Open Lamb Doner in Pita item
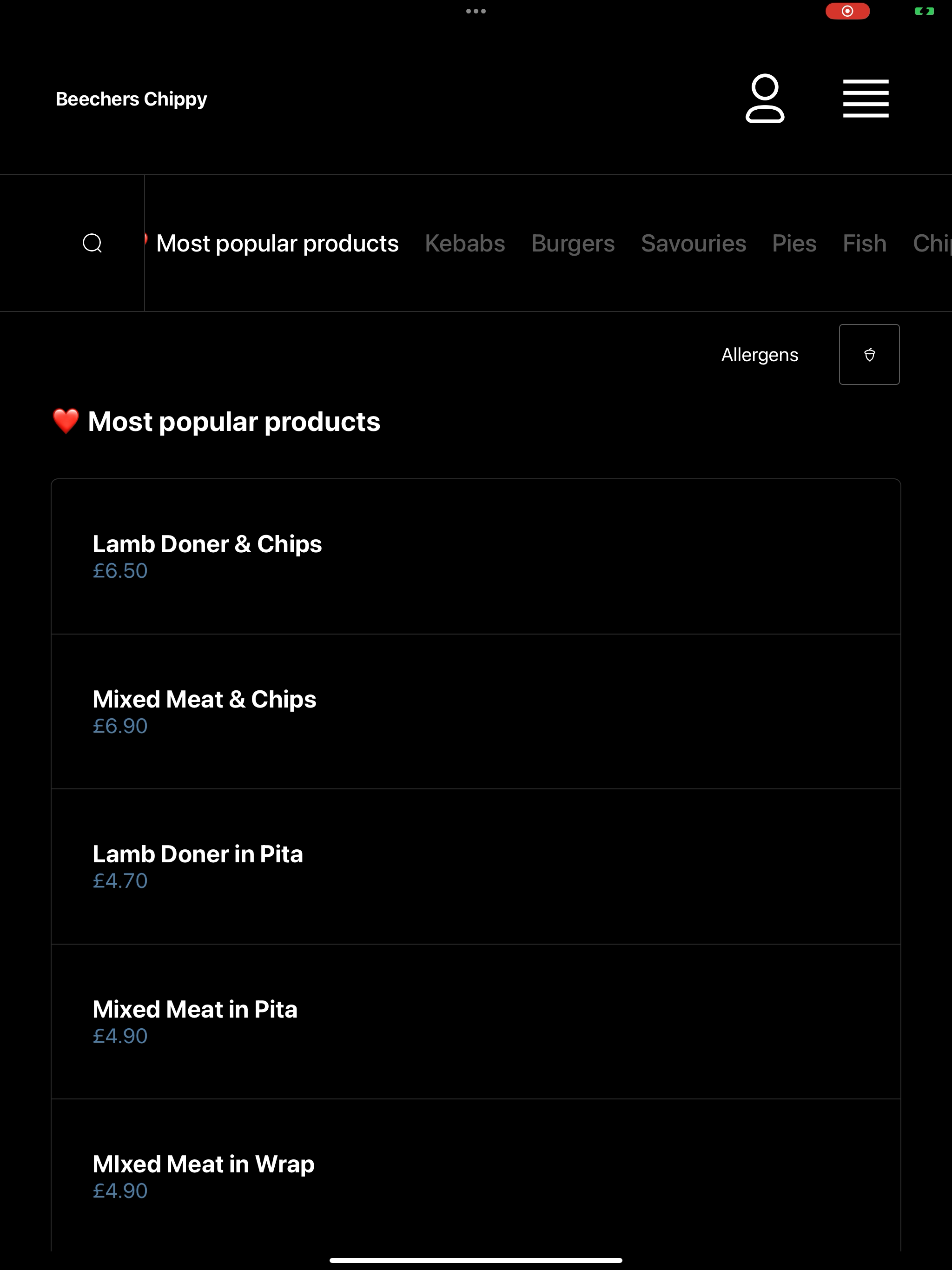The height and width of the screenshot is (1270, 952). [x=476, y=867]
